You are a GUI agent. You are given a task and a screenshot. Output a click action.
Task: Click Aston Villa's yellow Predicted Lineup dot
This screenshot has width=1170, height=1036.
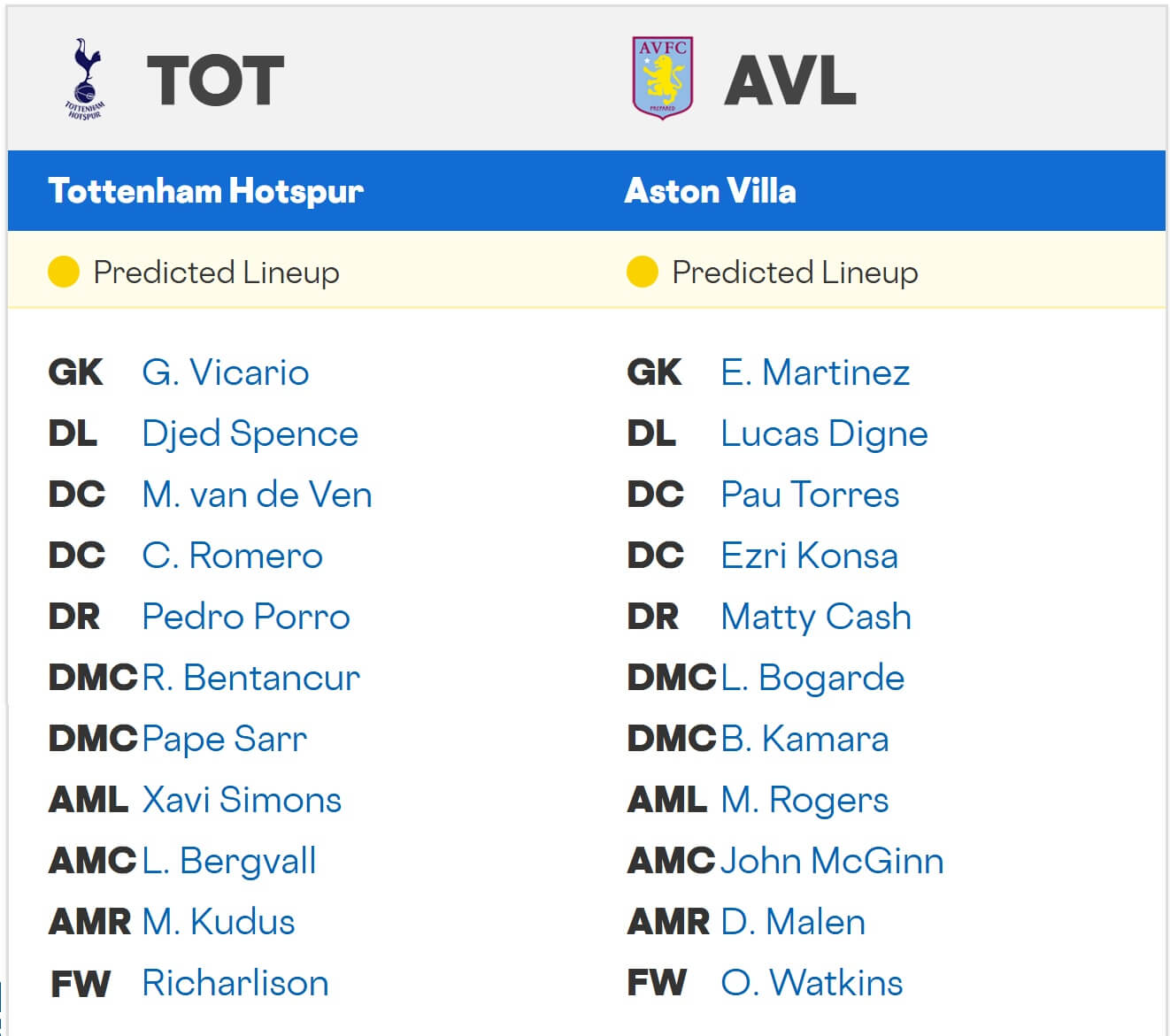642,272
